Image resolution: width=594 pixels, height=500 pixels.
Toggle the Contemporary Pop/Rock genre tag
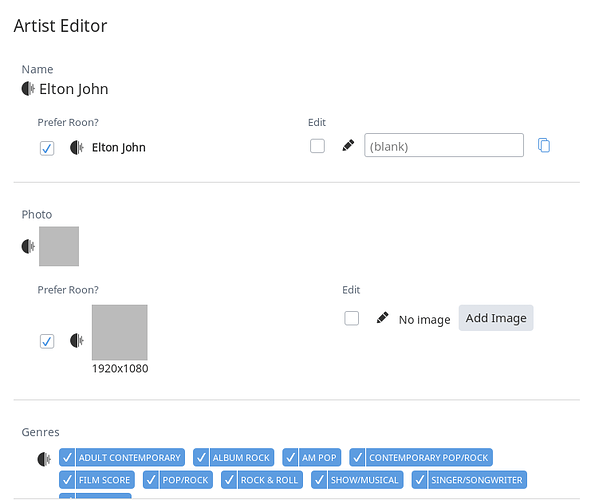(x=421, y=458)
